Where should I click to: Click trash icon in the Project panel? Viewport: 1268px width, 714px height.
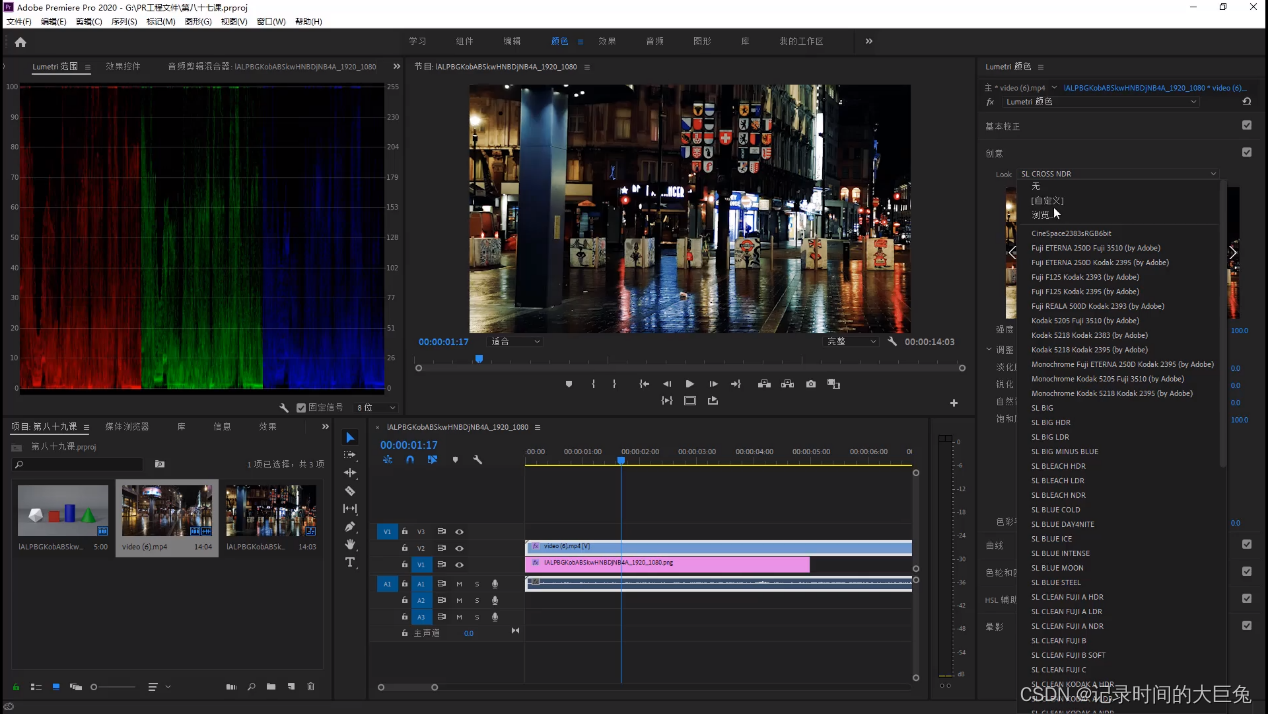click(311, 687)
